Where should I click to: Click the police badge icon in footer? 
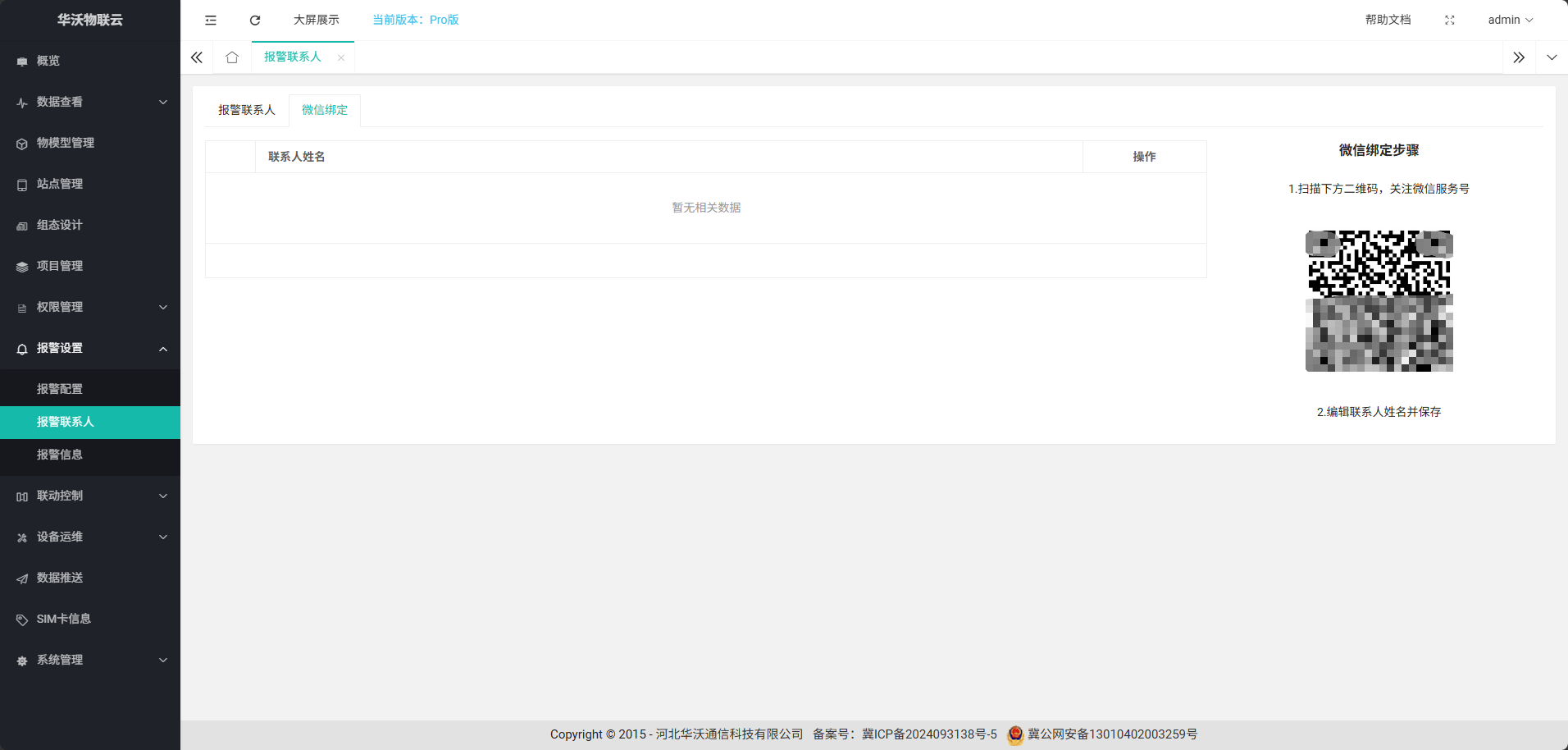(1015, 734)
